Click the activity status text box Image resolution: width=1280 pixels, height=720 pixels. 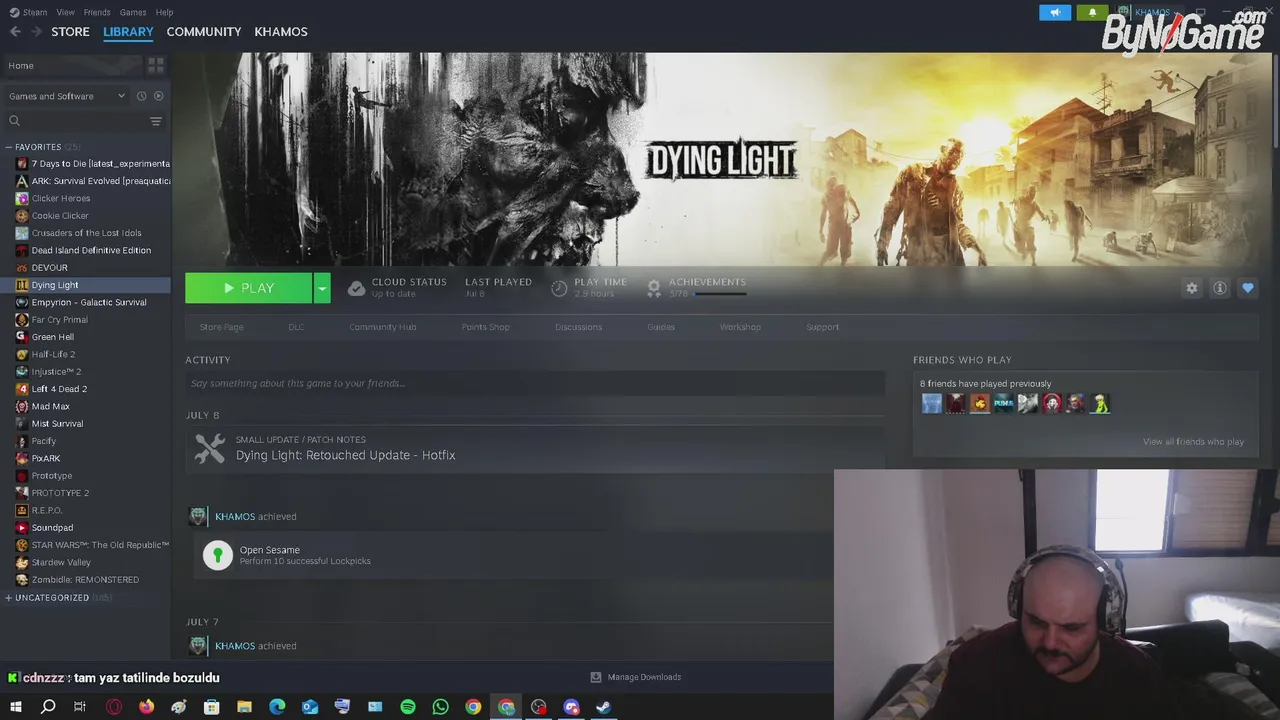535,383
